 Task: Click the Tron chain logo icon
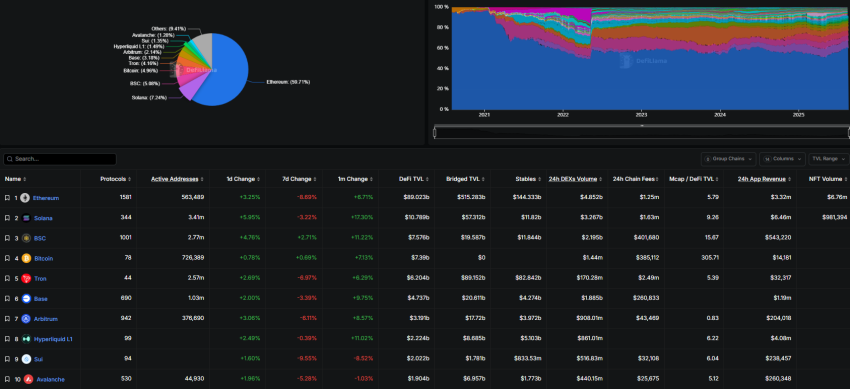(25, 278)
